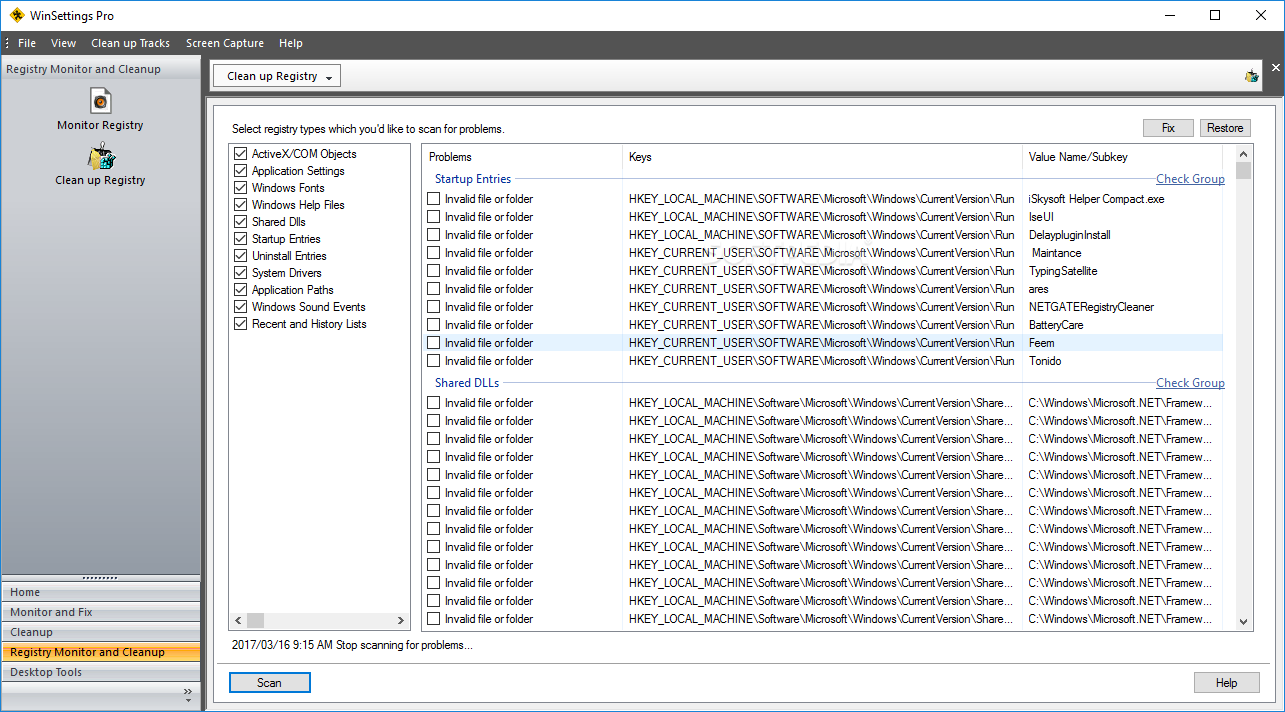Select the TypingSatellite value text
The width and height of the screenshot is (1285, 712).
(x=1063, y=271)
